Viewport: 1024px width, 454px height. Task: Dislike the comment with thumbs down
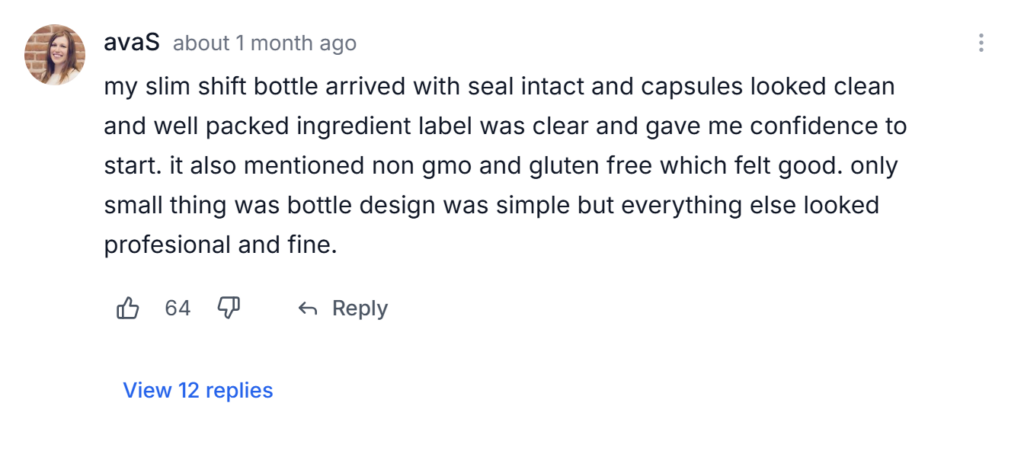click(229, 308)
